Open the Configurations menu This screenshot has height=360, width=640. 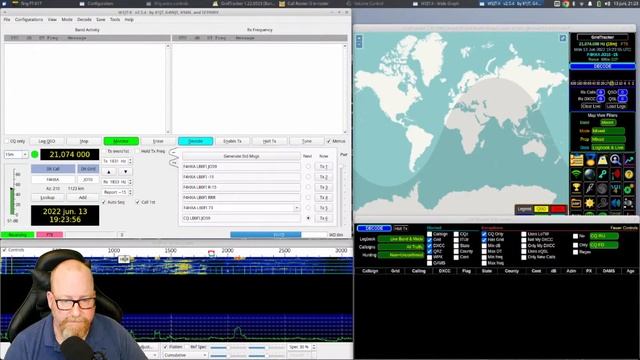point(29,20)
